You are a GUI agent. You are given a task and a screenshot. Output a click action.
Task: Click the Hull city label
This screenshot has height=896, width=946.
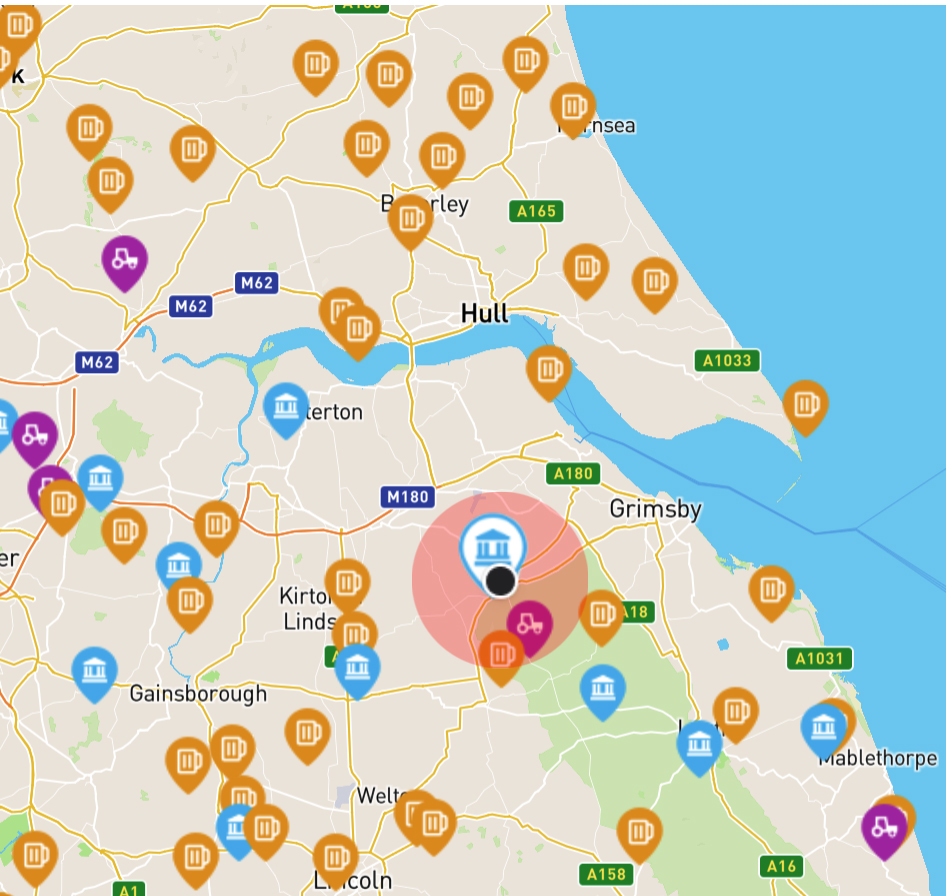click(x=484, y=314)
